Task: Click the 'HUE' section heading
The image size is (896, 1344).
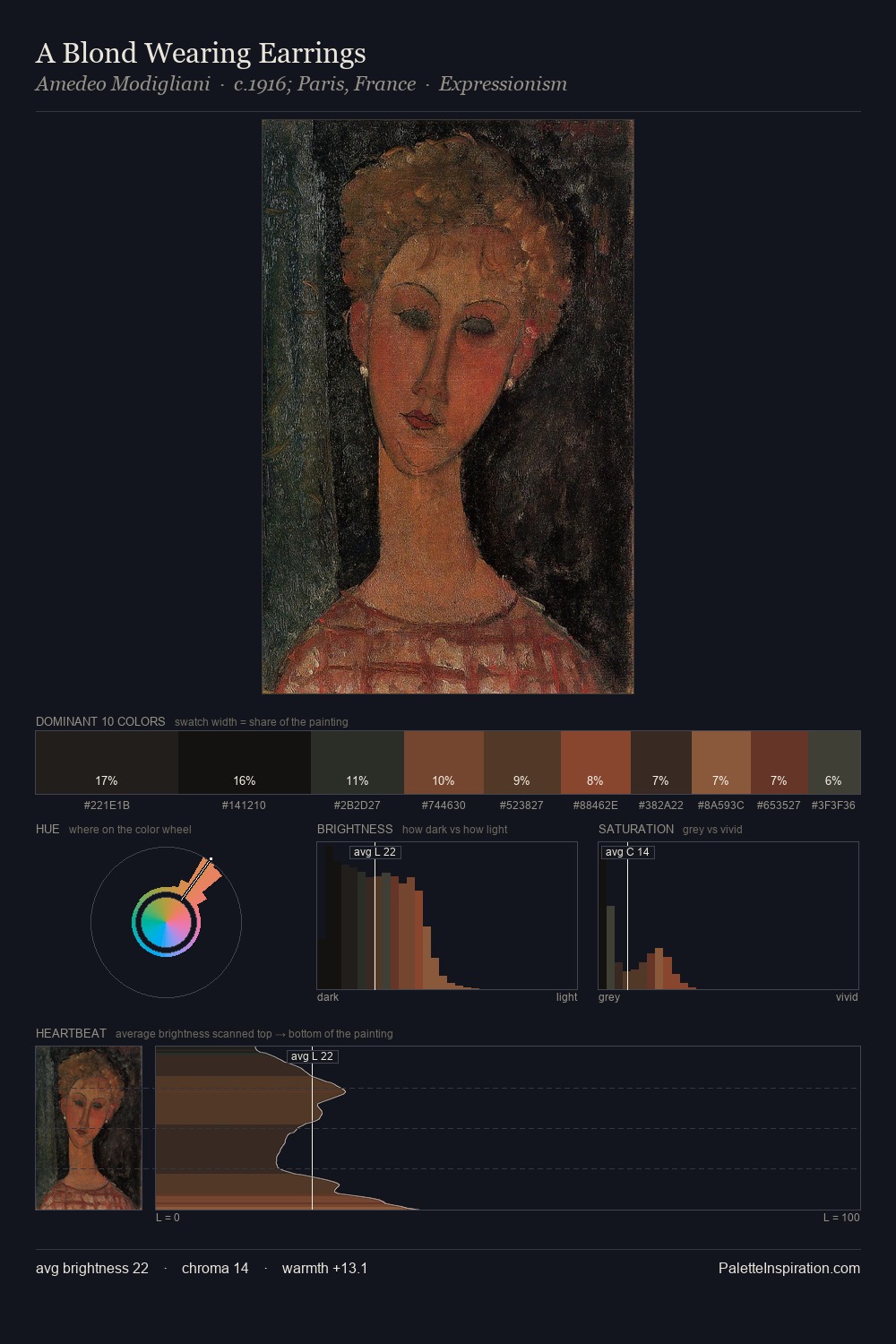Action: (47, 829)
